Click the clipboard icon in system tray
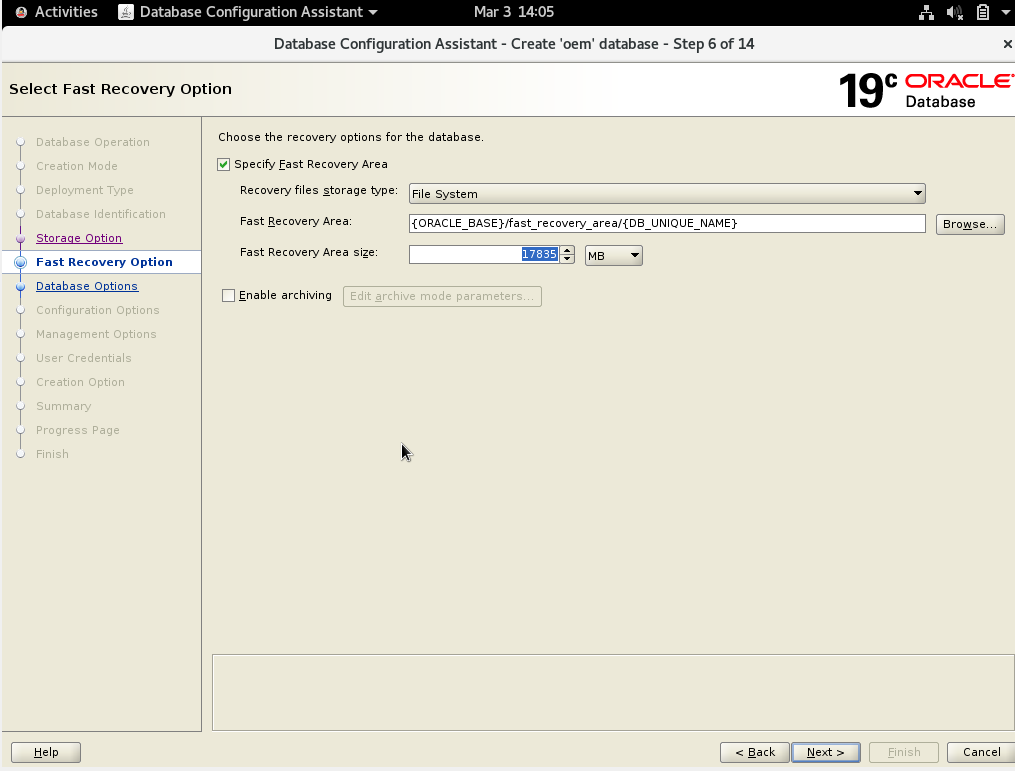Screen dimensions: 1015x771 point(983,12)
